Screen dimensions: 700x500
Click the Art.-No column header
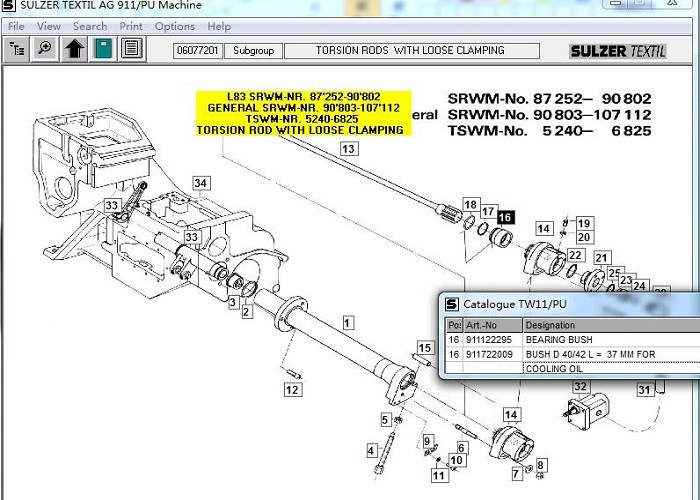pyautogui.click(x=492, y=325)
